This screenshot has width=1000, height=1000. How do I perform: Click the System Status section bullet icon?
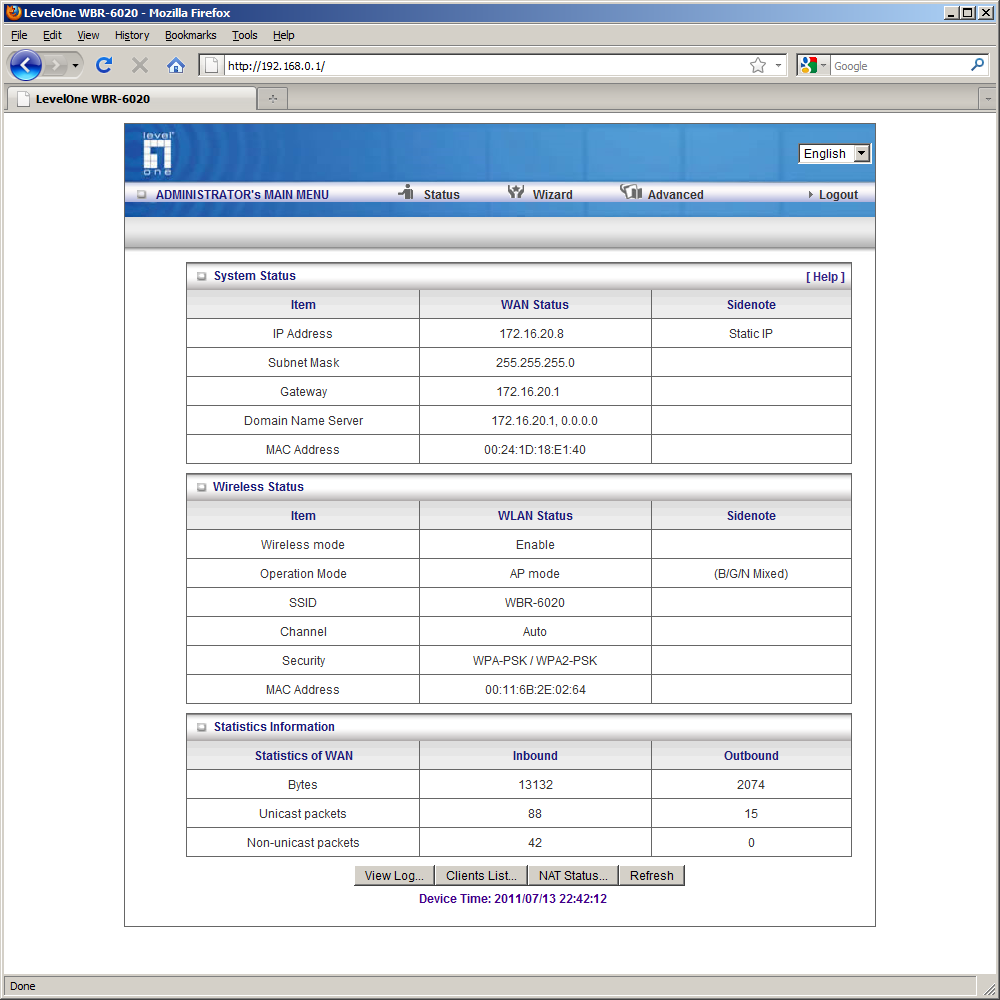click(202, 276)
